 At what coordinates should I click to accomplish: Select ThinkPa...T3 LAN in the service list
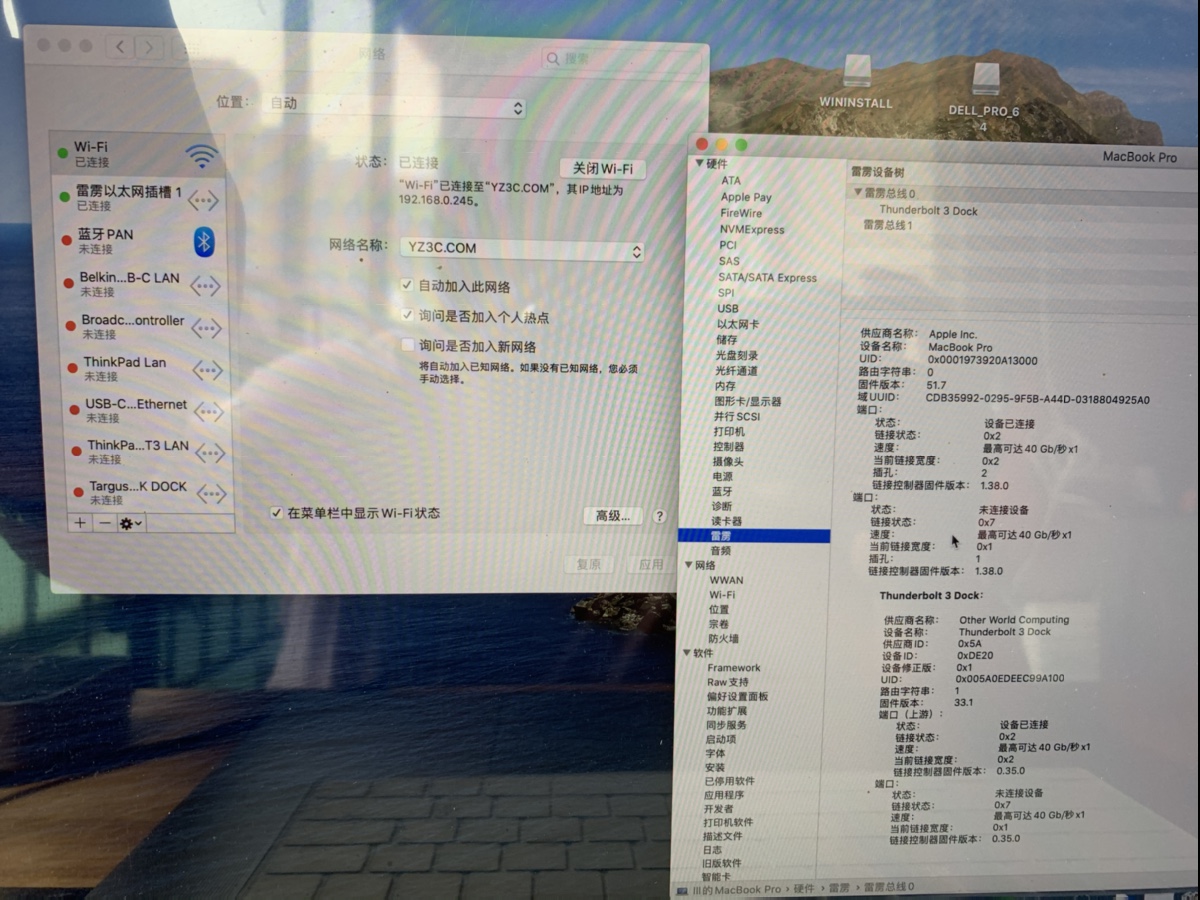tap(144, 452)
